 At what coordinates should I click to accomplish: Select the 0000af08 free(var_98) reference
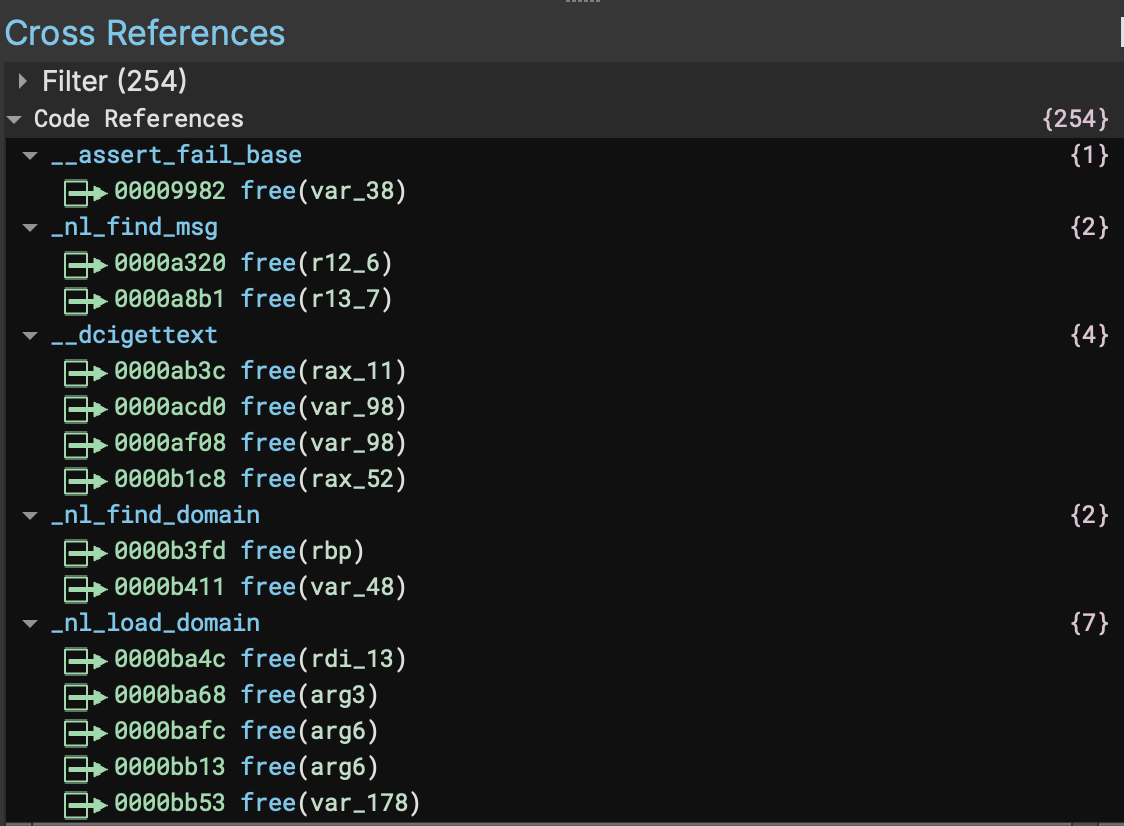click(x=260, y=443)
